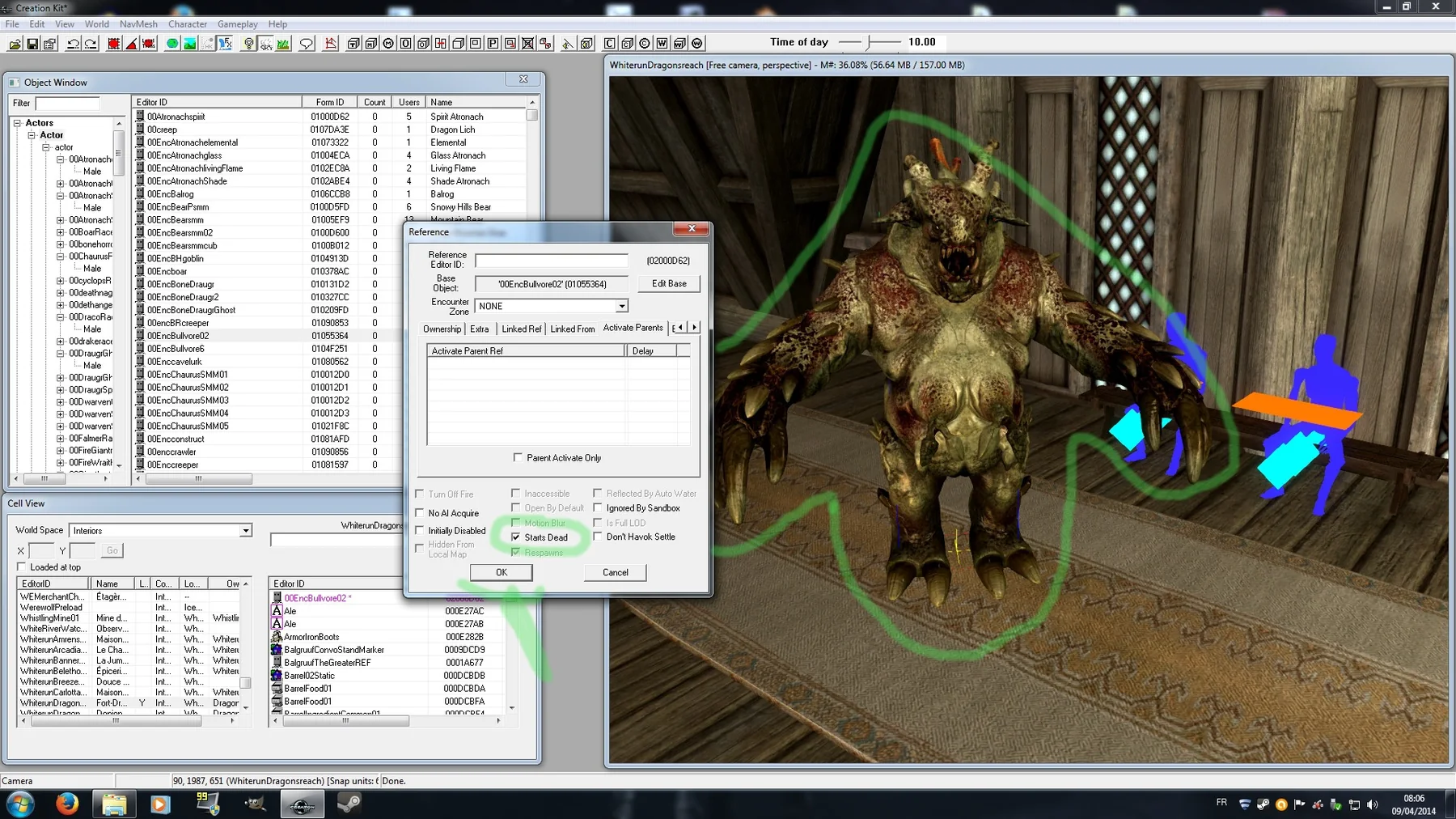Open the Encounter Zone dropdown

621,306
